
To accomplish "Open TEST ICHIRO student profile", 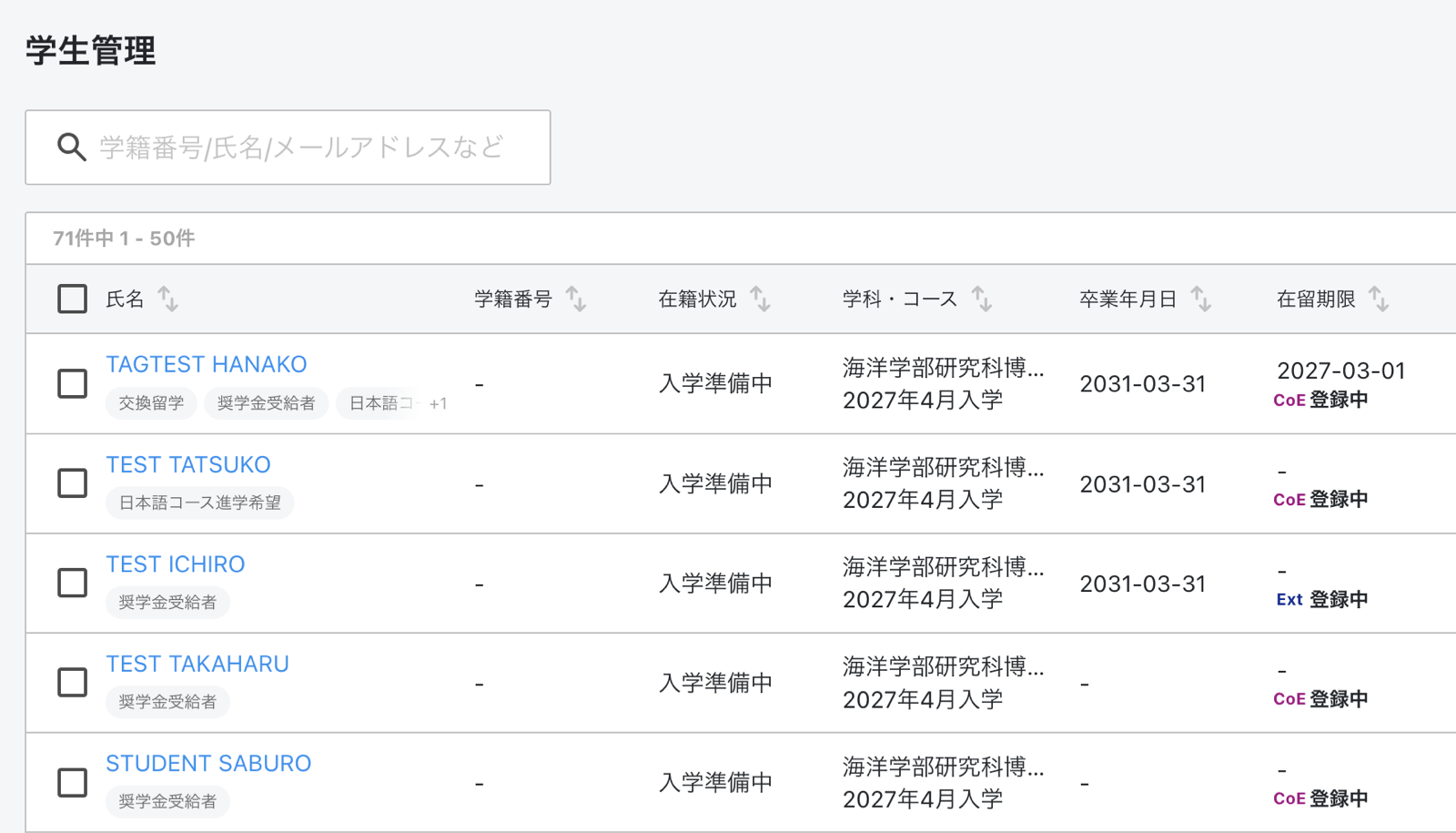I will point(176,564).
